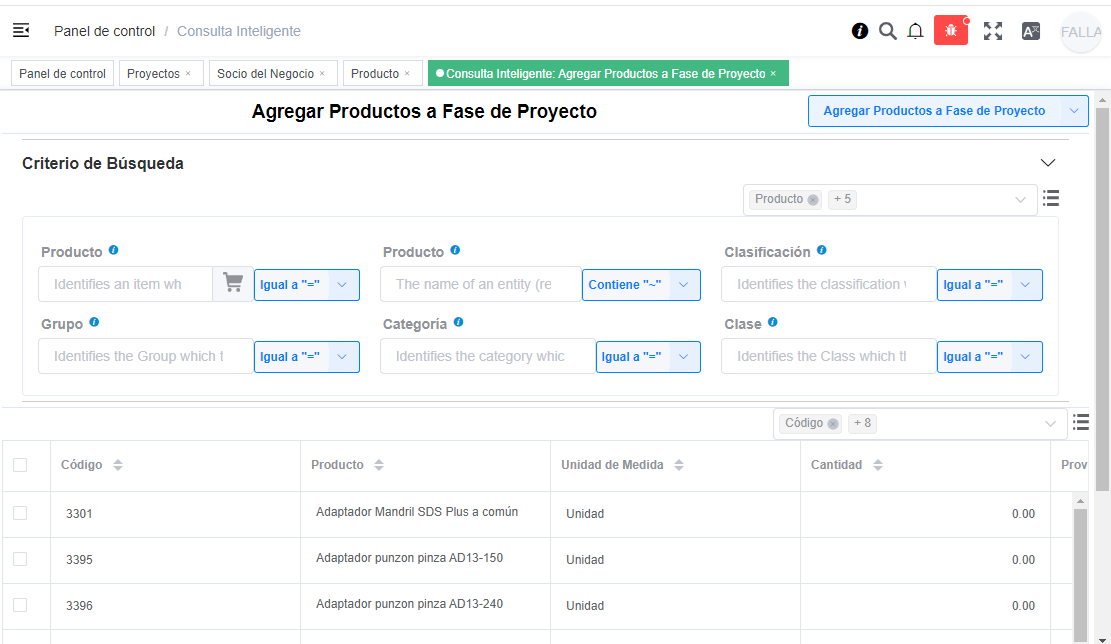Open Panel de control via breadcrumb link
This screenshot has width=1111, height=644.
click(104, 31)
